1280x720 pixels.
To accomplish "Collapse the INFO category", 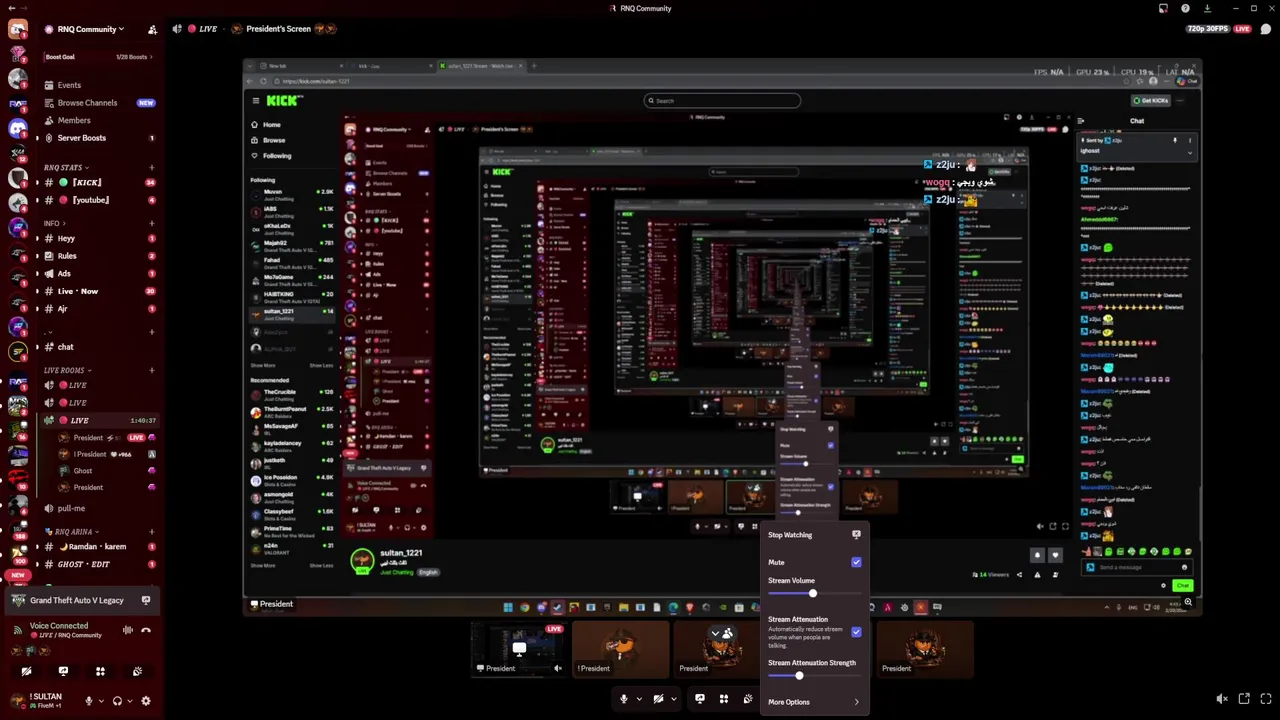I will 55,223.
